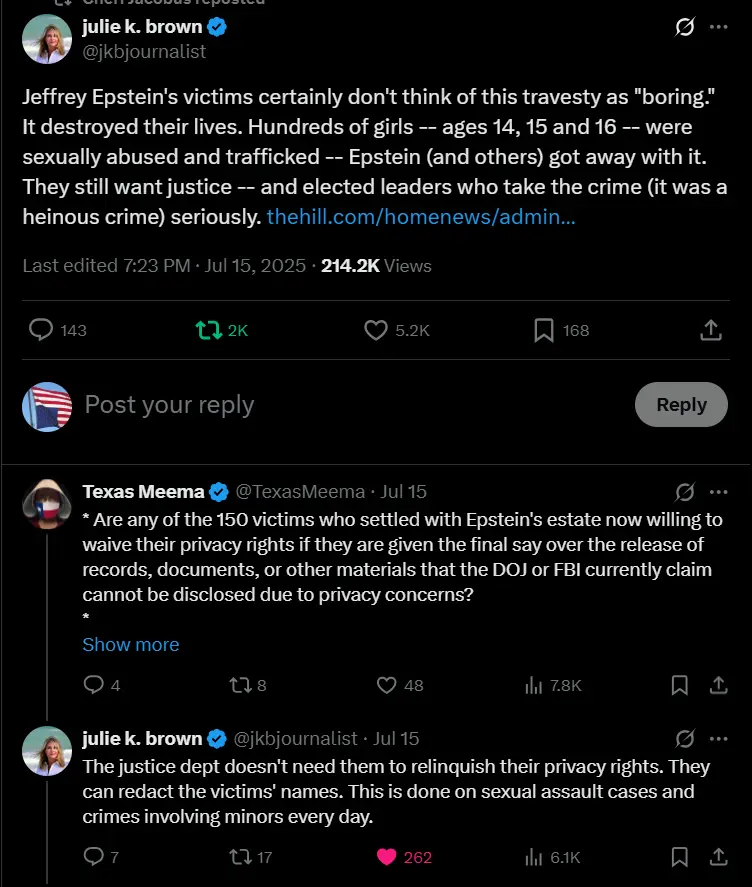Like the main post with 5.2K likes
The width and height of the screenshot is (752, 887).
coord(375,330)
